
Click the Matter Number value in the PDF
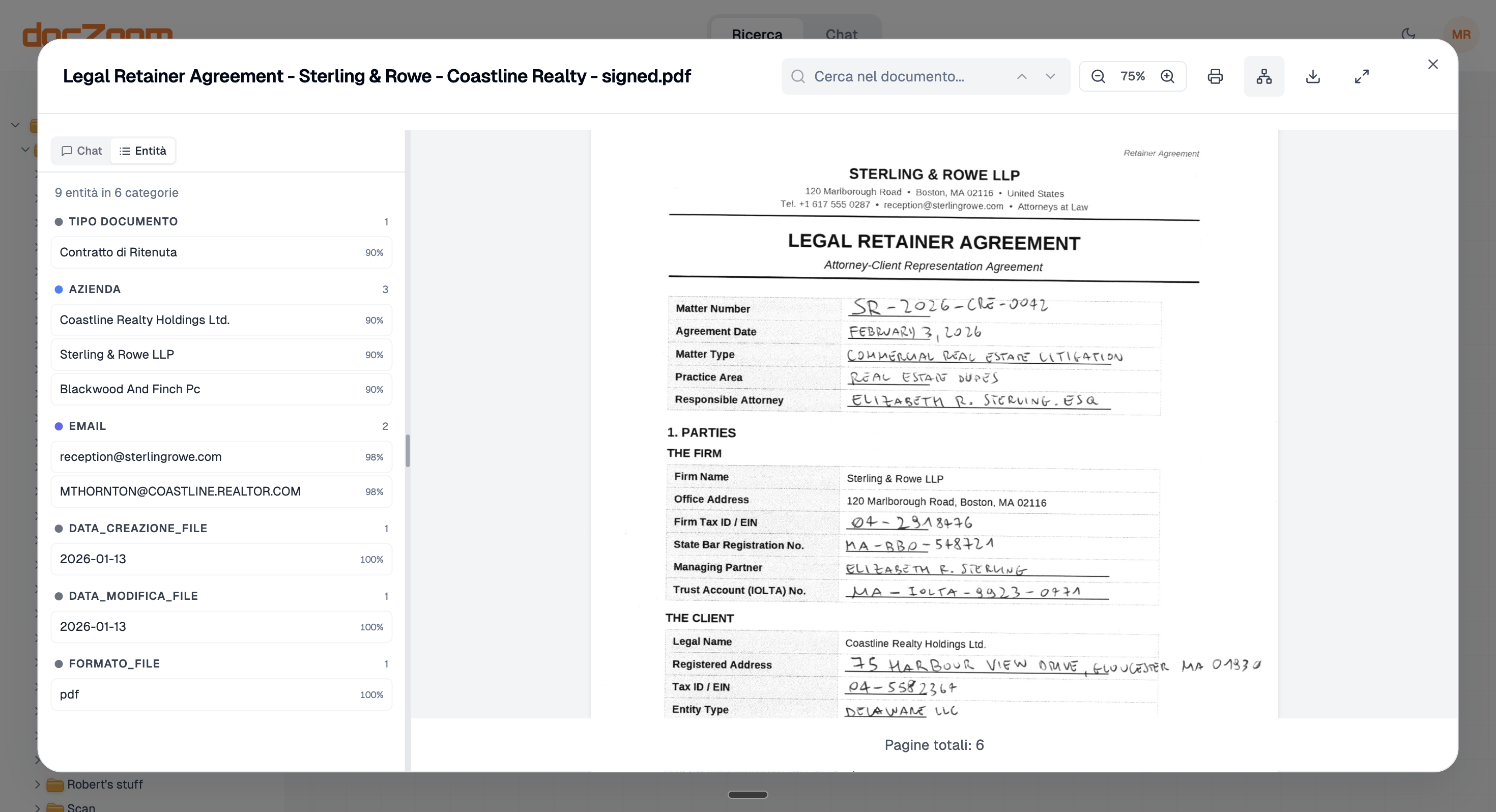click(x=950, y=305)
